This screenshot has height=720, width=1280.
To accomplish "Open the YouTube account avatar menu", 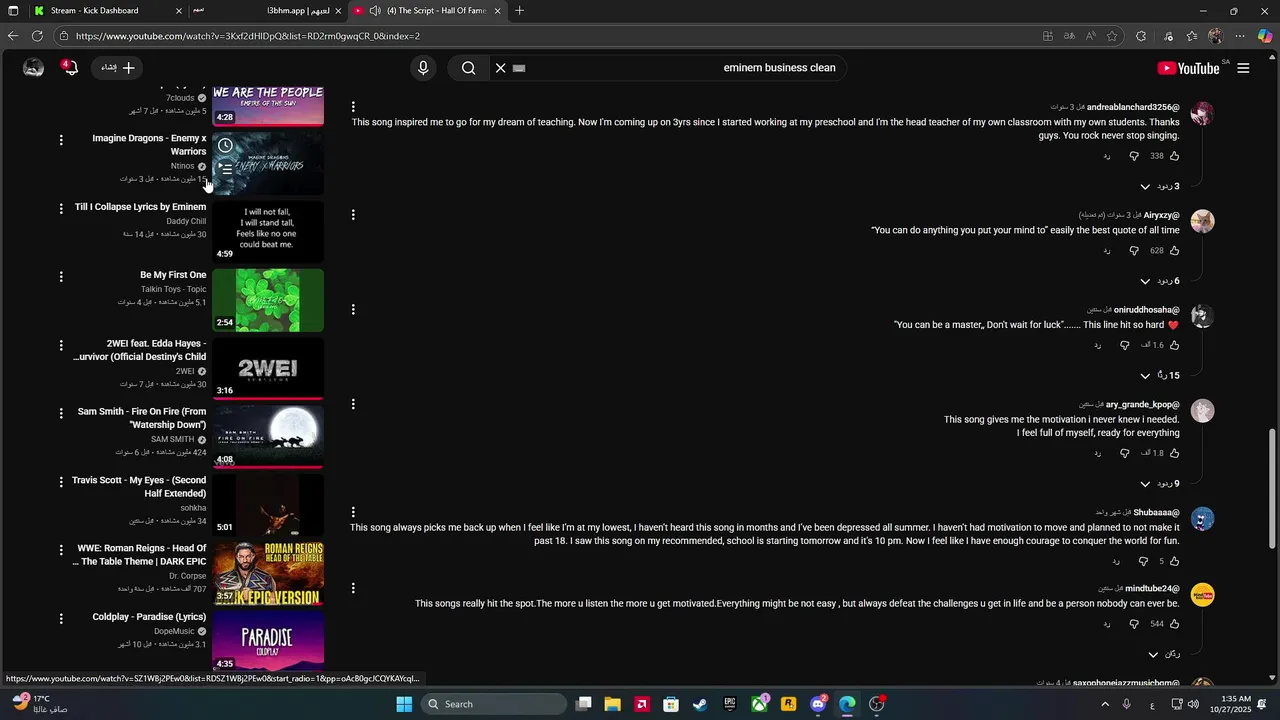I will tap(33, 68).
